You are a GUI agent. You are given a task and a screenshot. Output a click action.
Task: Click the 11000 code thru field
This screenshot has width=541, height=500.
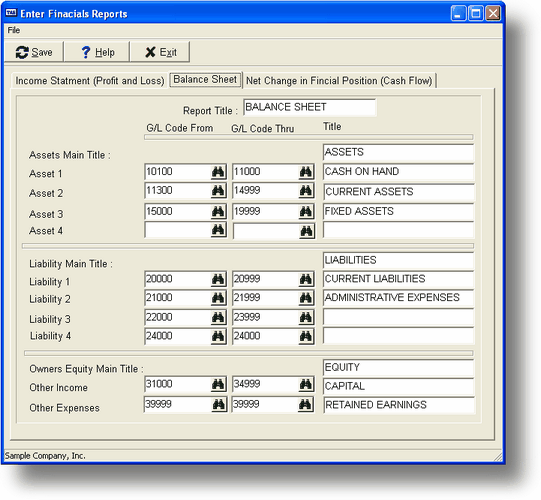click(266, 172)
